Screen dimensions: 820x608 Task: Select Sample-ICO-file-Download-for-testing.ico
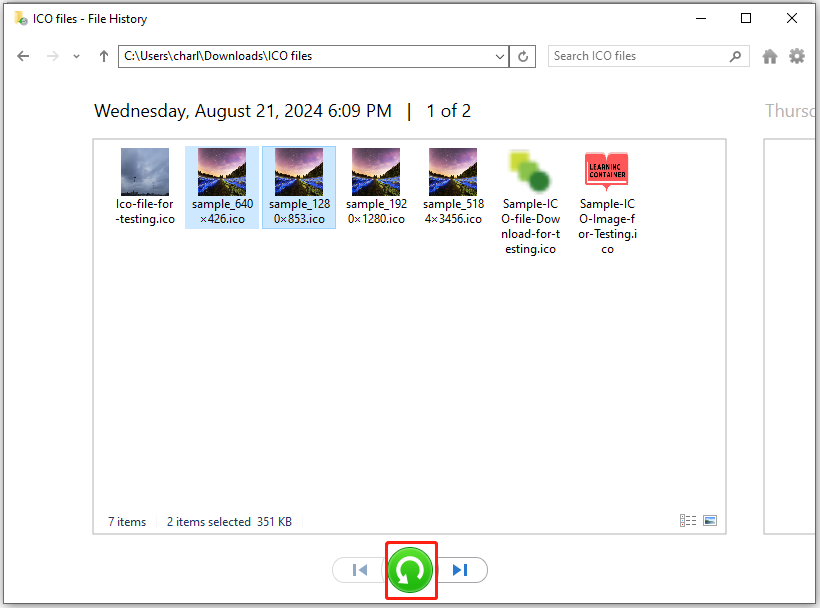coord(530,200)
